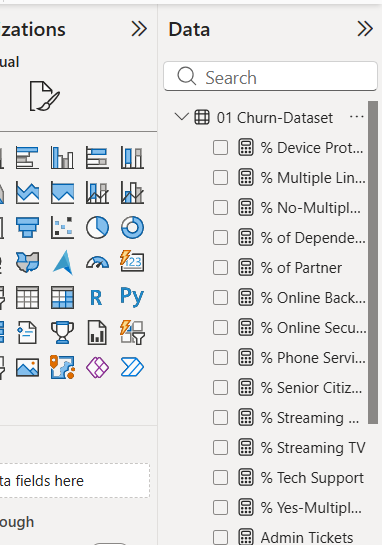The image size is (382, 545).
Task: Select the Table visual
Action: coord(27,298)
